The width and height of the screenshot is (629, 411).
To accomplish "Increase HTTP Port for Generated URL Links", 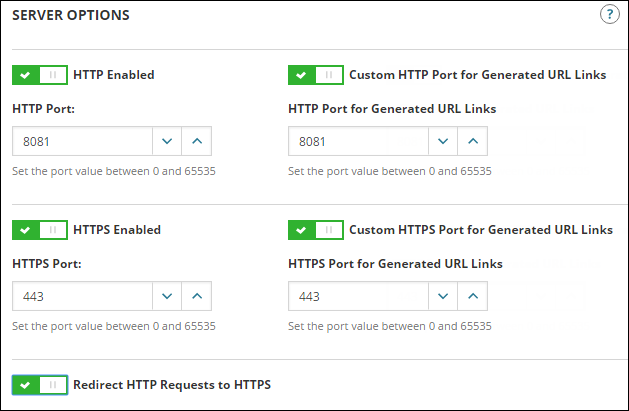I will (x=473, y=141).
